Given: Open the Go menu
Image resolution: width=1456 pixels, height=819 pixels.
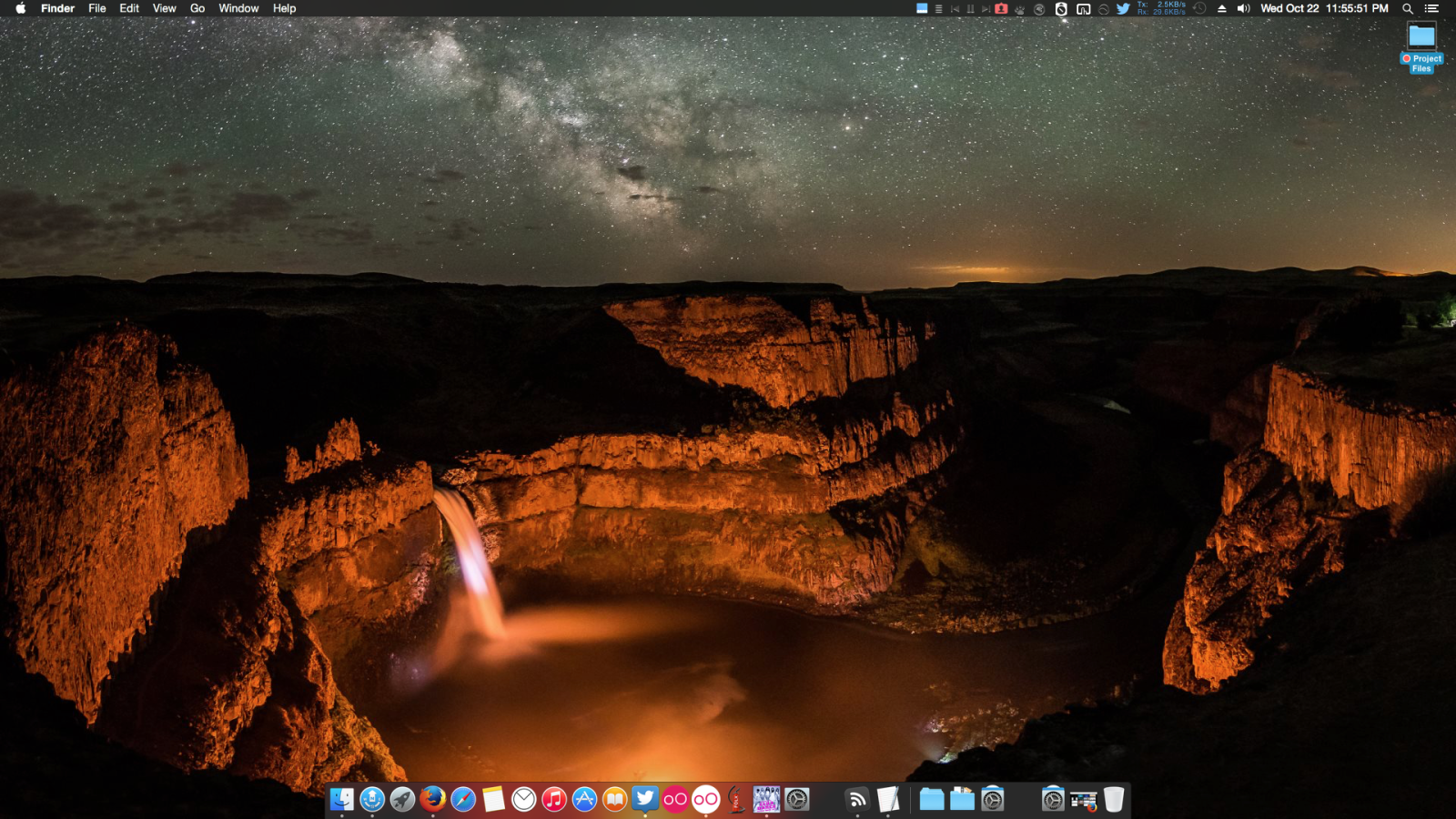Looking at the screenshot, I should [x=197, y=8].
